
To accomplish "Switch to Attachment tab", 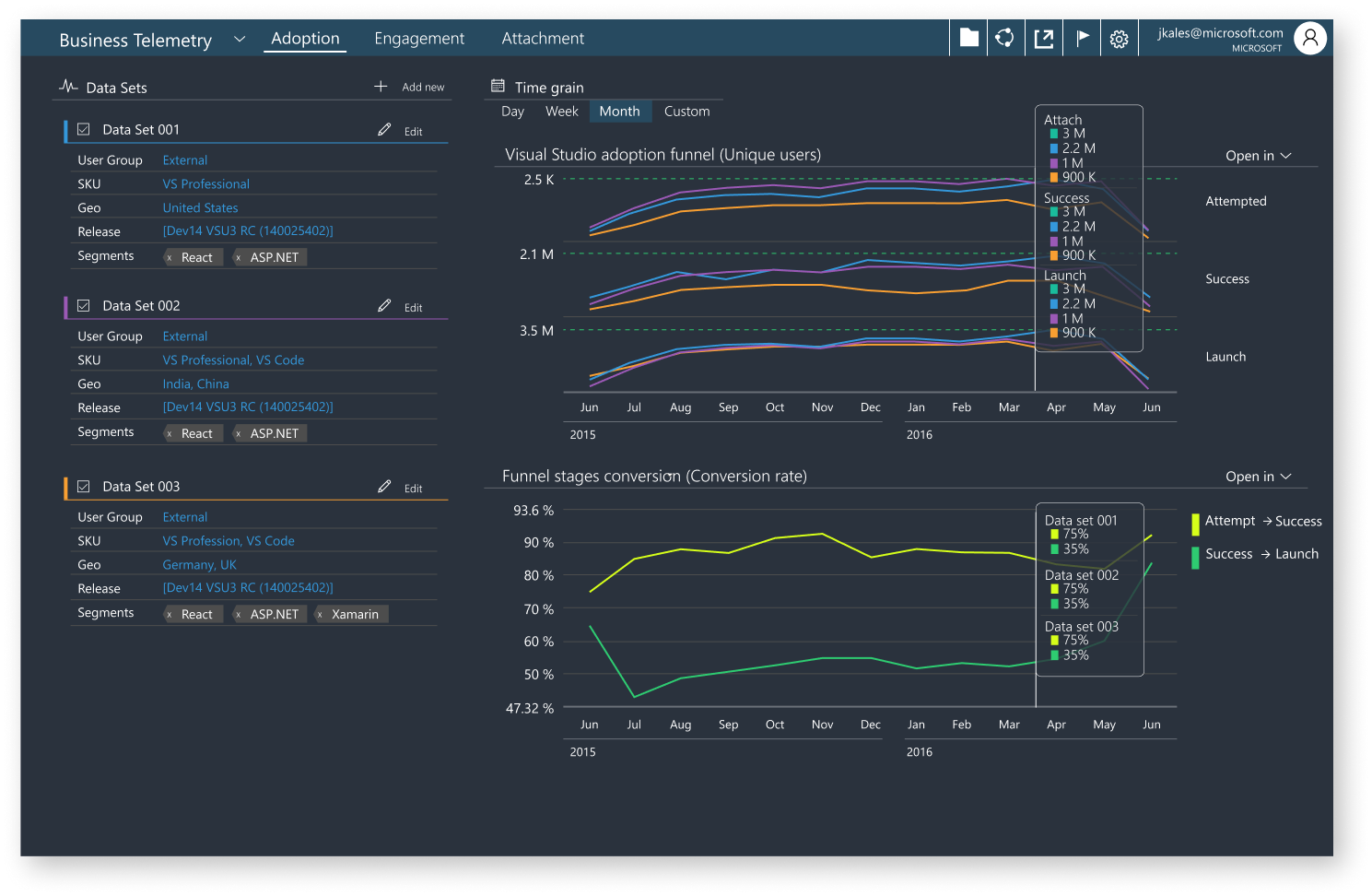I will point(543,39).
